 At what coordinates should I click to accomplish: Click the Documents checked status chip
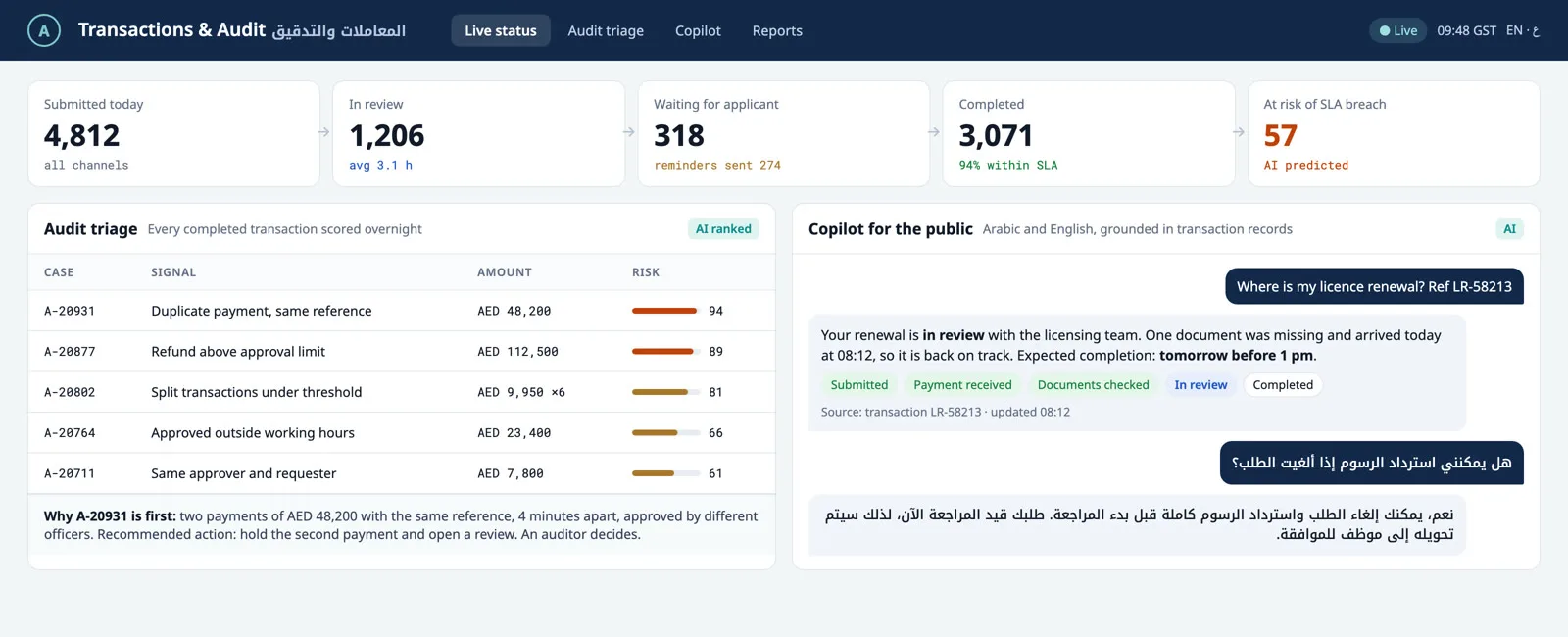pyautogui.click(x=1093, y=385)
